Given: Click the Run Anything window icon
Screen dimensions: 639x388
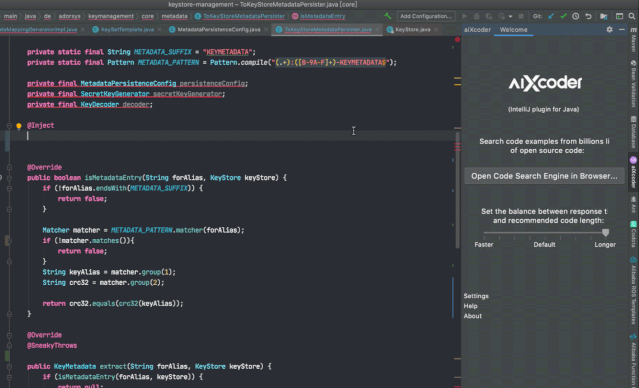Looking at the screenshot, I should 619,16.
